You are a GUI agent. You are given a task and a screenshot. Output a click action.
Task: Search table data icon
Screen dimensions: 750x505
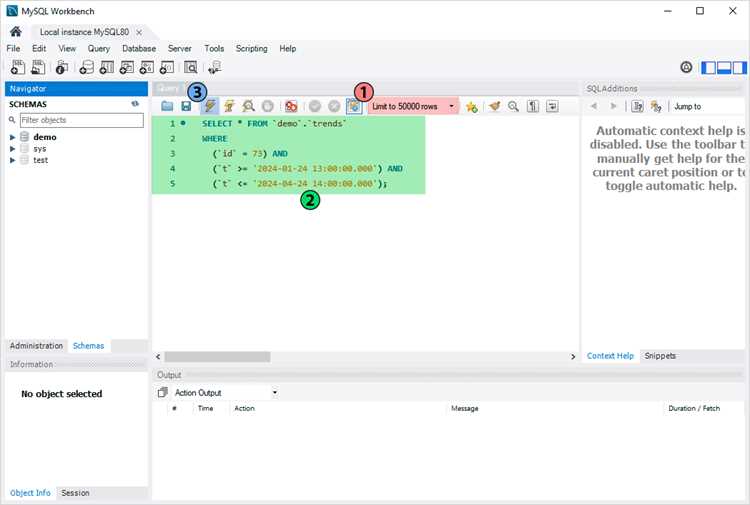pos(190,67)
